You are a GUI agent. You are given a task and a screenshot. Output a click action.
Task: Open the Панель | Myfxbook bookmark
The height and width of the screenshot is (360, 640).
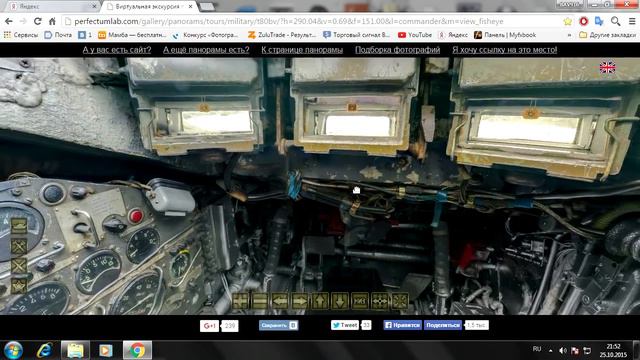click(505, 35)
